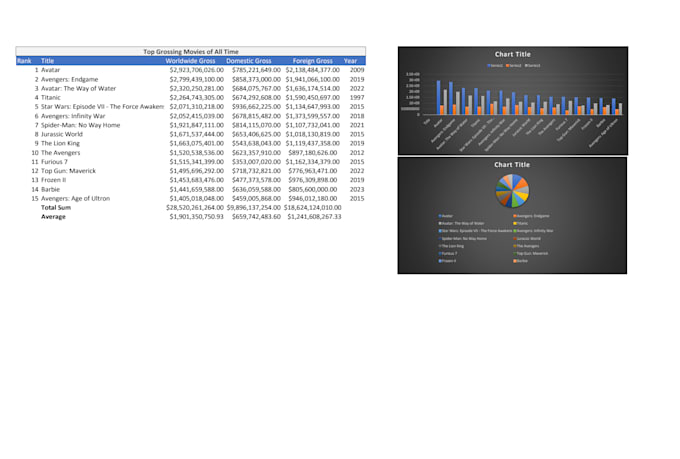
Task: Select the Avengers: Age of Ultron table cell
Action: pos(75,199)
